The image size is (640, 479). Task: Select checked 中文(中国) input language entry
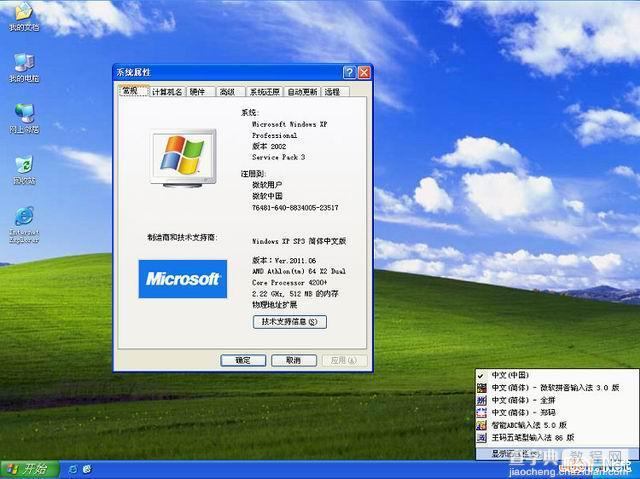click(x=557, y=375)
